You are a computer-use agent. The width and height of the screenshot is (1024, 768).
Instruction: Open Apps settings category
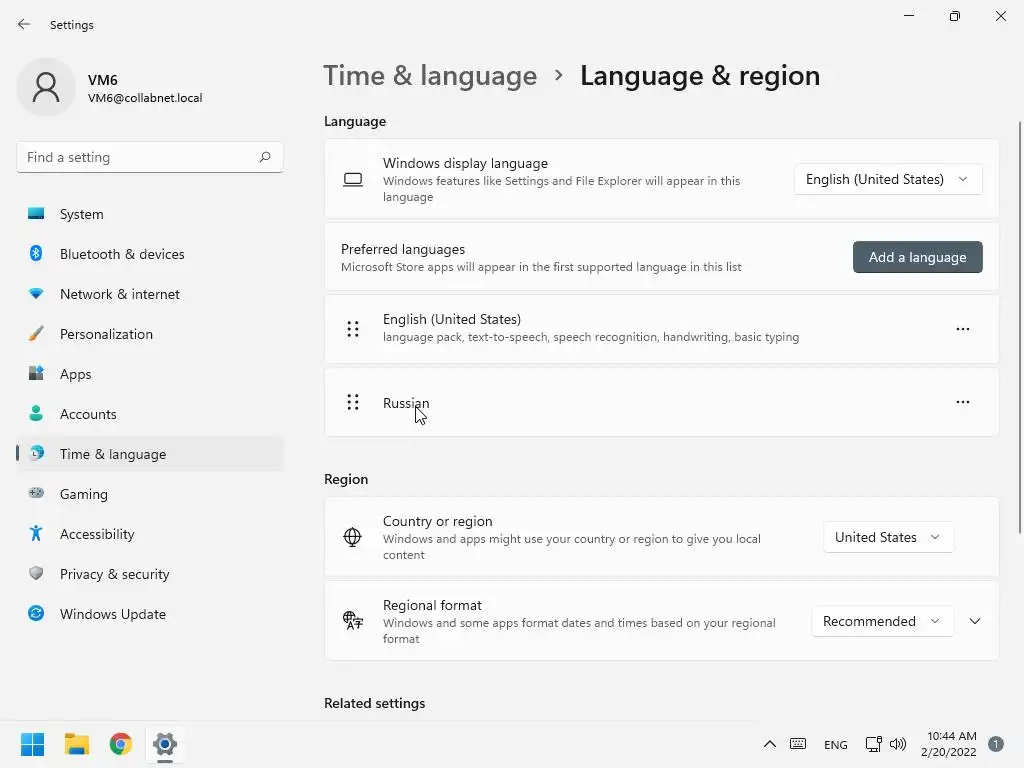(x=150, y=374)
